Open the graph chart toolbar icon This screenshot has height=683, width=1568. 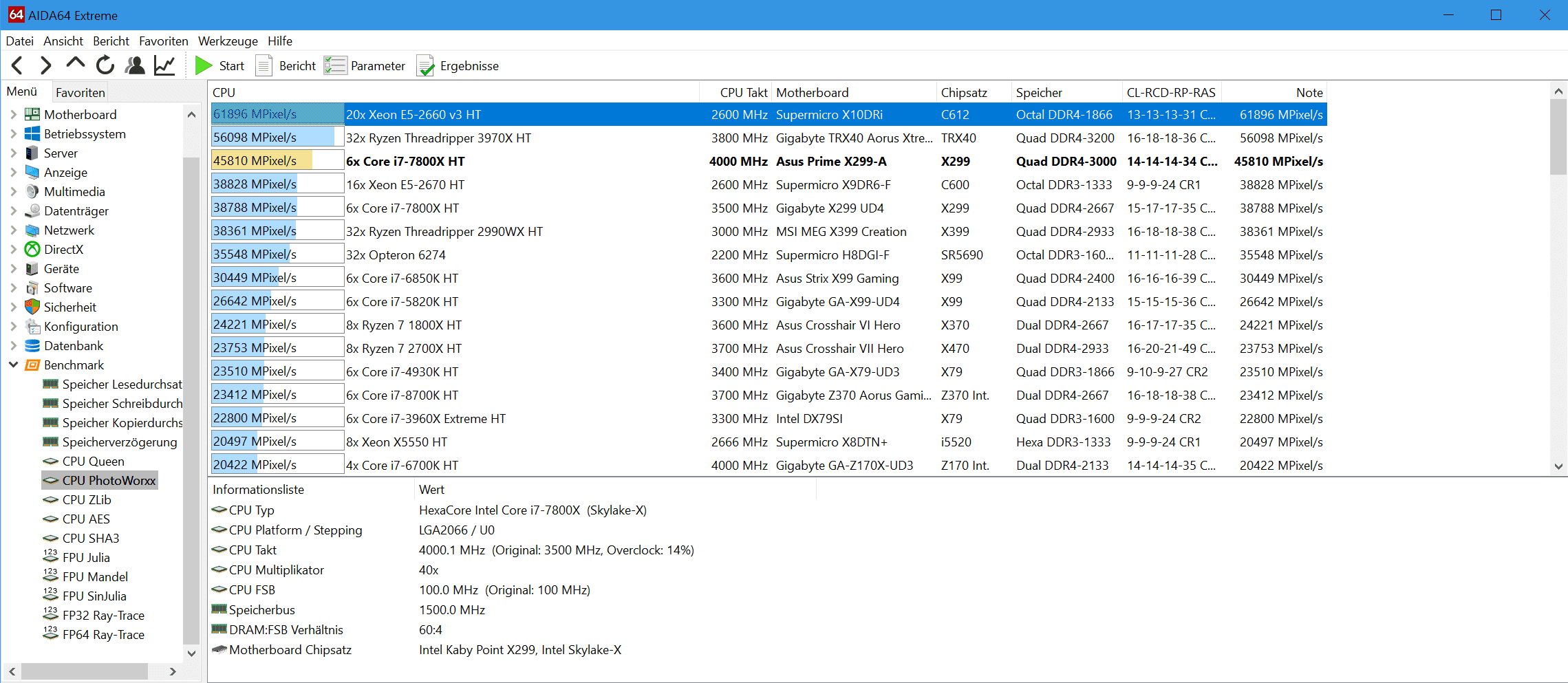click(164, 66)
